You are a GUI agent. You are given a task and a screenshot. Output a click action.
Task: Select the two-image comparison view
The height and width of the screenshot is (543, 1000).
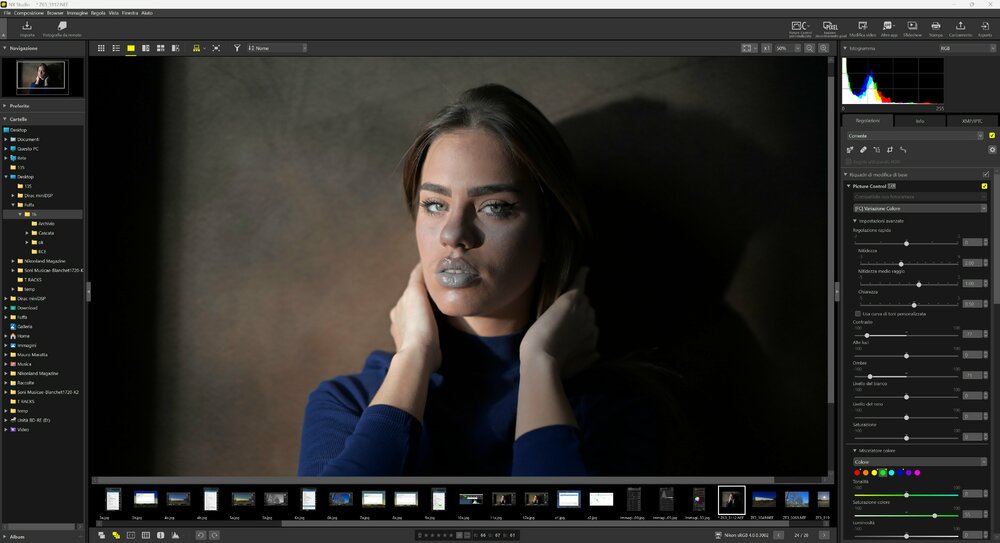(x=145, y=48)
